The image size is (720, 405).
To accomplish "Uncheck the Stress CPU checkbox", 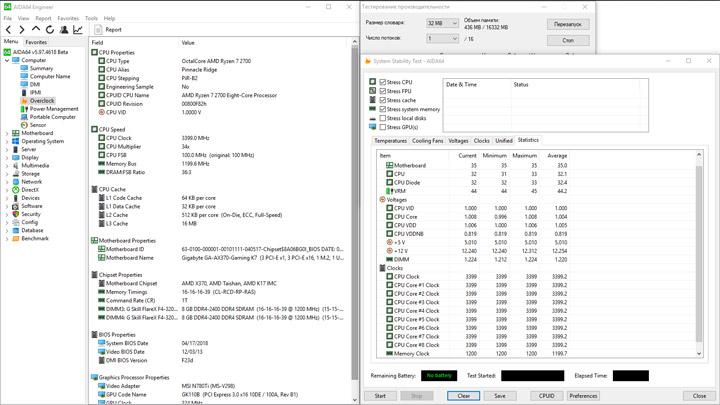I will point(382,82).
